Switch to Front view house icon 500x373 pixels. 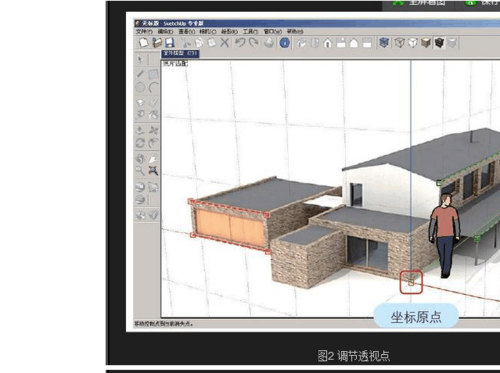(x=328, y=43)
